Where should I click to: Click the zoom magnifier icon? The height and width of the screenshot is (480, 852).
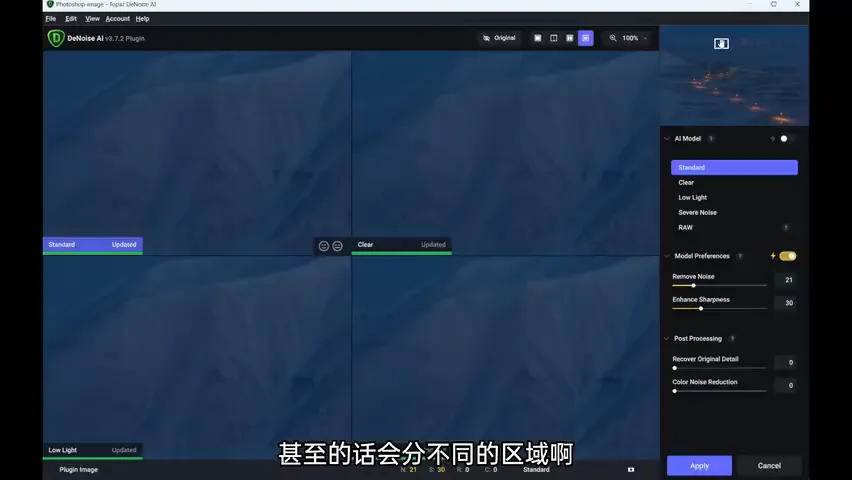point(612,38)
